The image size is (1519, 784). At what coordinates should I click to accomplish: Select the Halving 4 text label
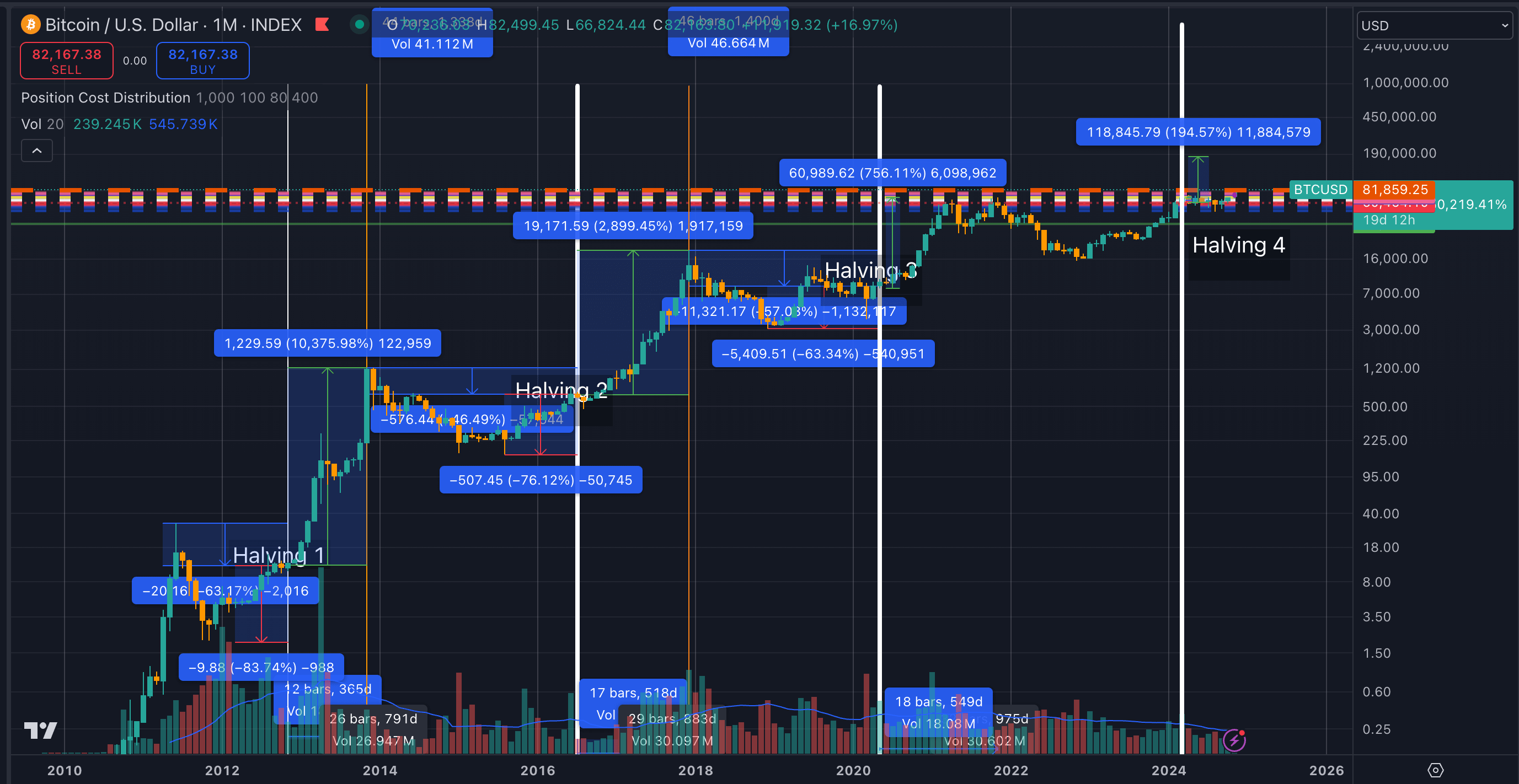pyautogui.click(x=1238, y=245)
